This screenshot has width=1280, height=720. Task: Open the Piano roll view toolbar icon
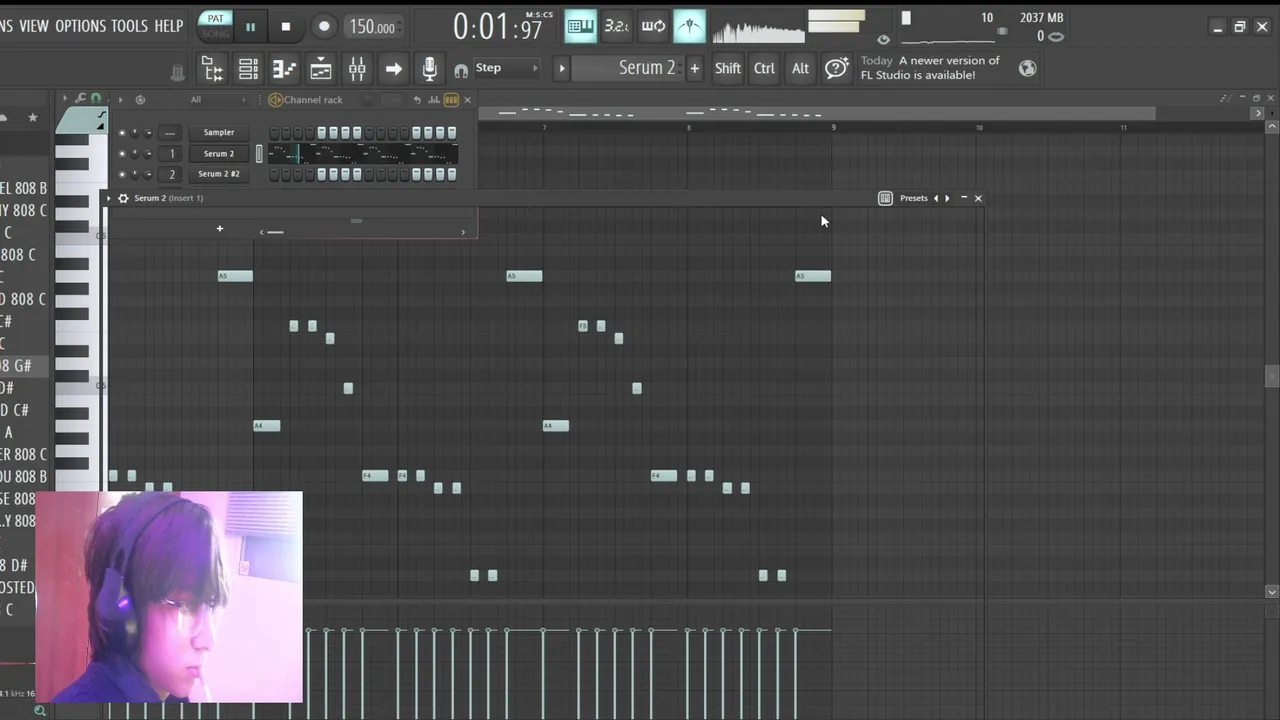(284, 68)
